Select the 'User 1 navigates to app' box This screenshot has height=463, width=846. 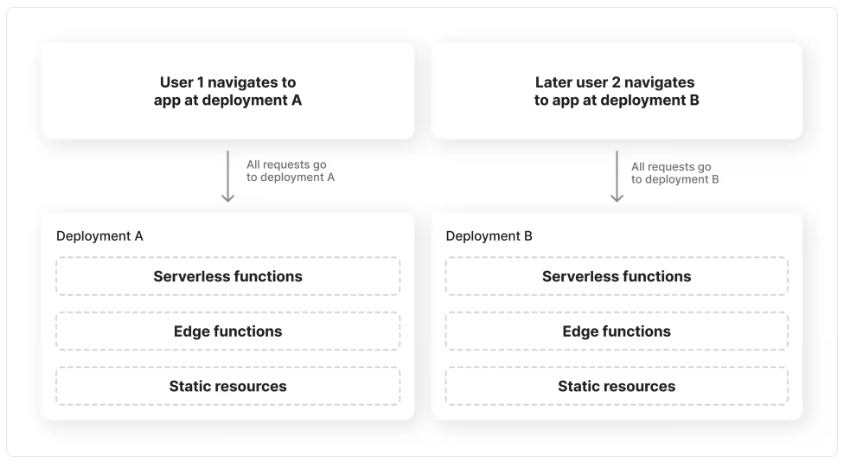[228, 91]
